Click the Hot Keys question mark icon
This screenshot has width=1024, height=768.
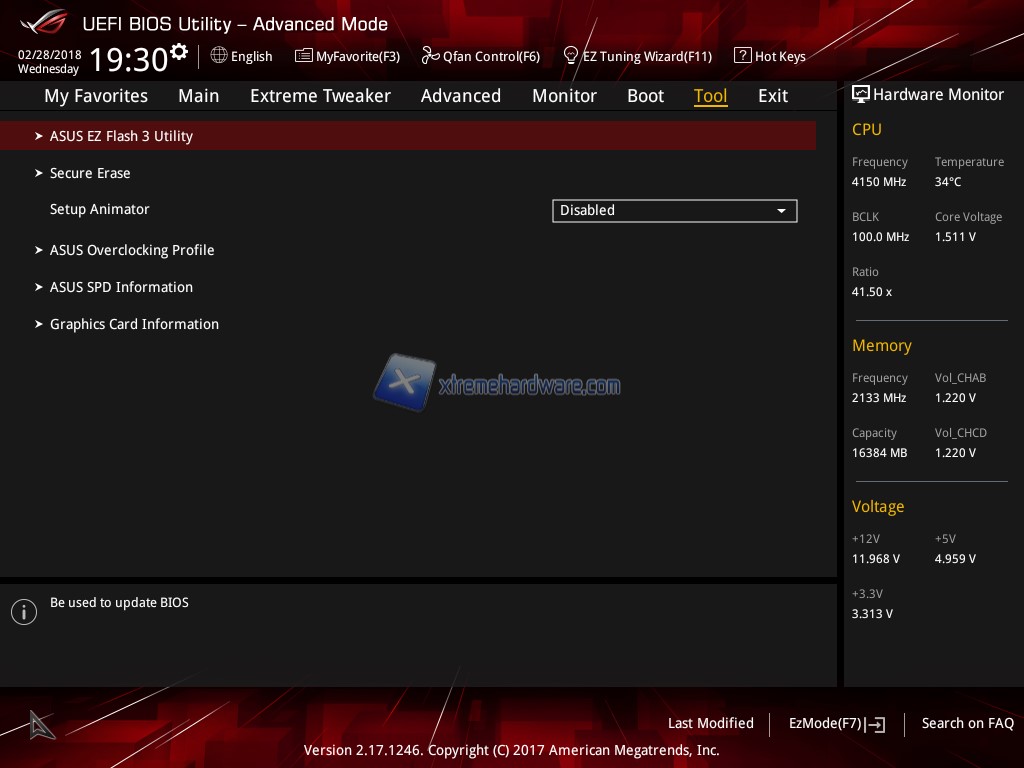tap(742, 56)
